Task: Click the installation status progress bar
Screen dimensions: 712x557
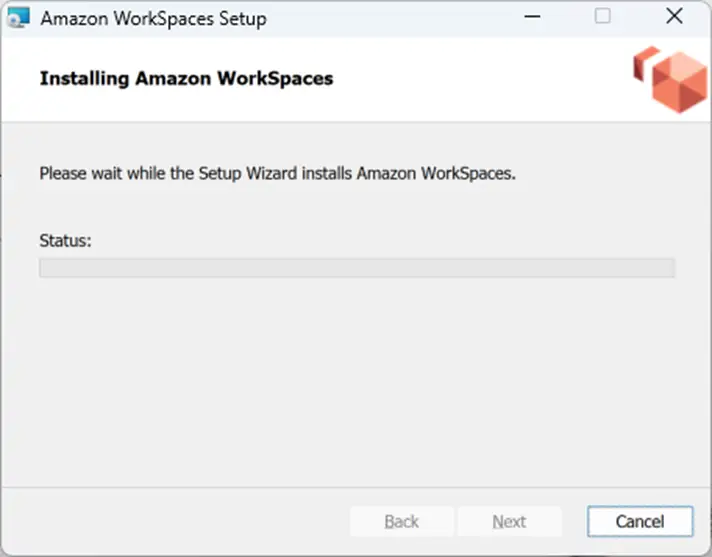Action: (357, 268)
